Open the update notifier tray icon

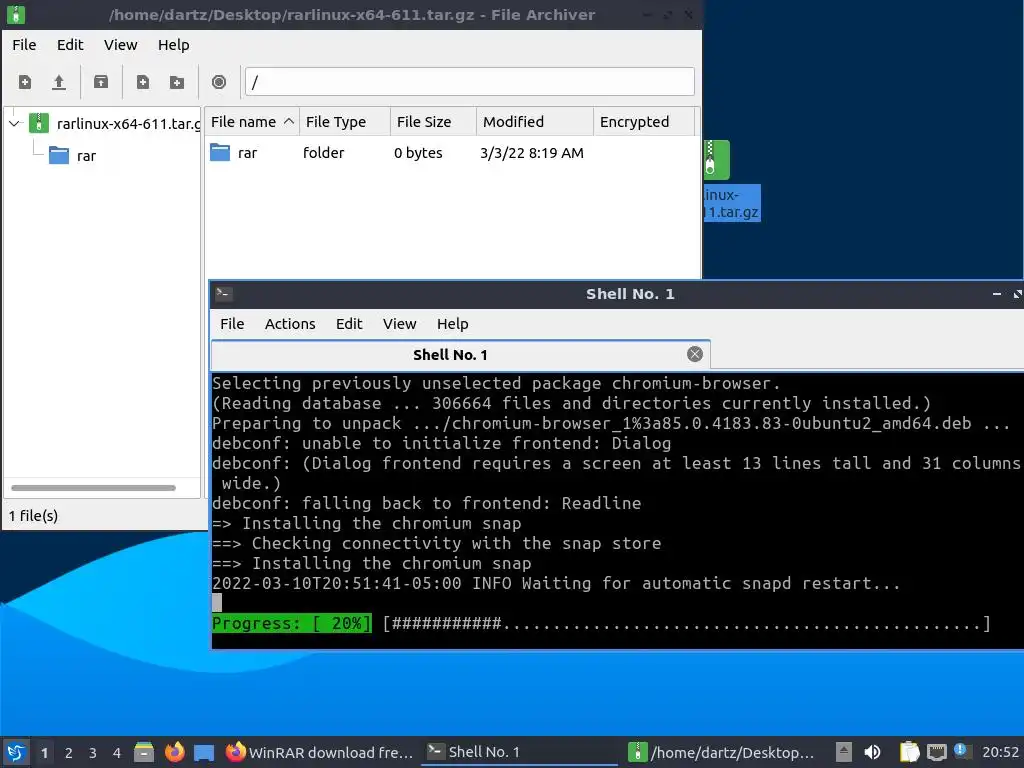coord(961,750)
